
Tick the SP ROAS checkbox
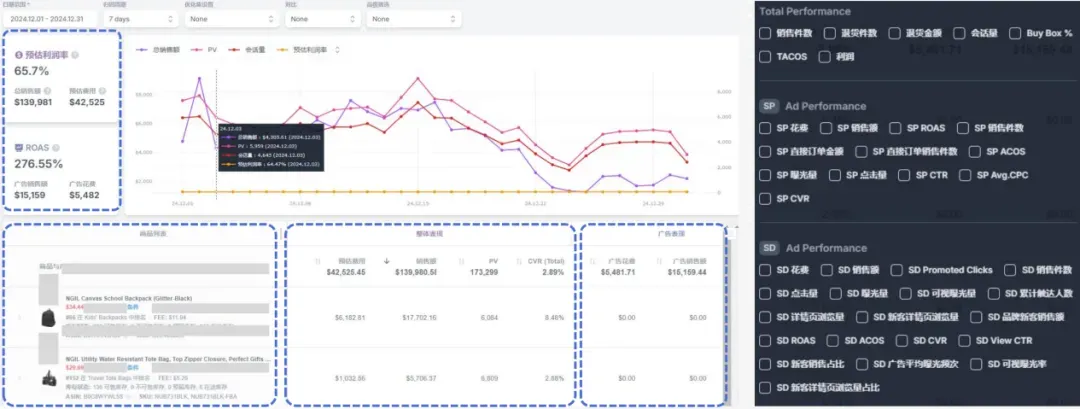coord(895,128)
